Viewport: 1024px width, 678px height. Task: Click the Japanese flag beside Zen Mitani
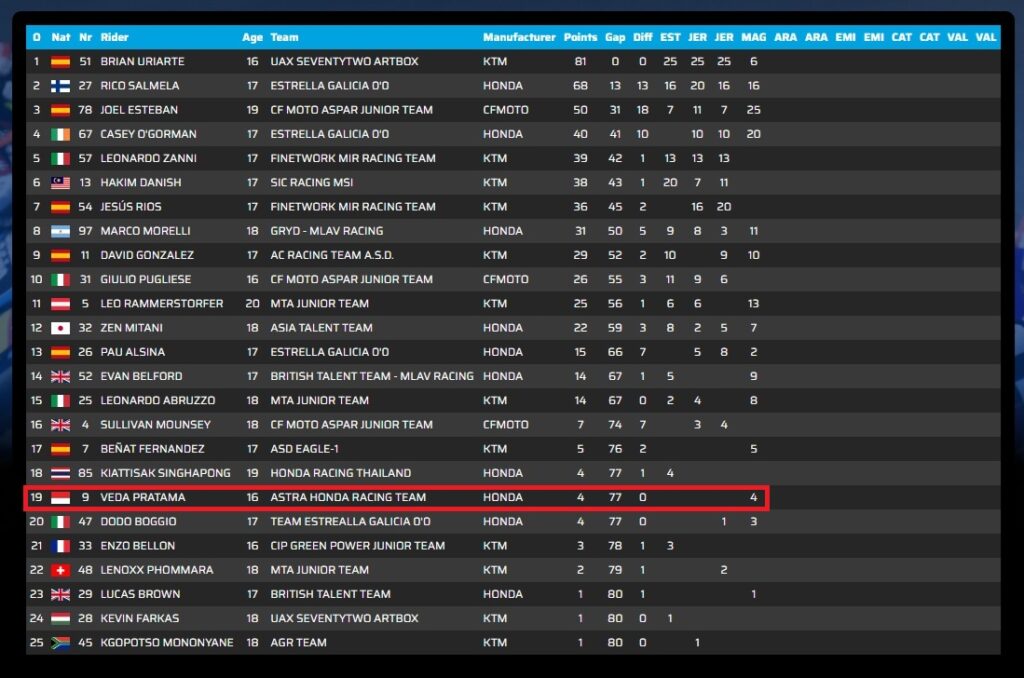(x=60, y=327)
